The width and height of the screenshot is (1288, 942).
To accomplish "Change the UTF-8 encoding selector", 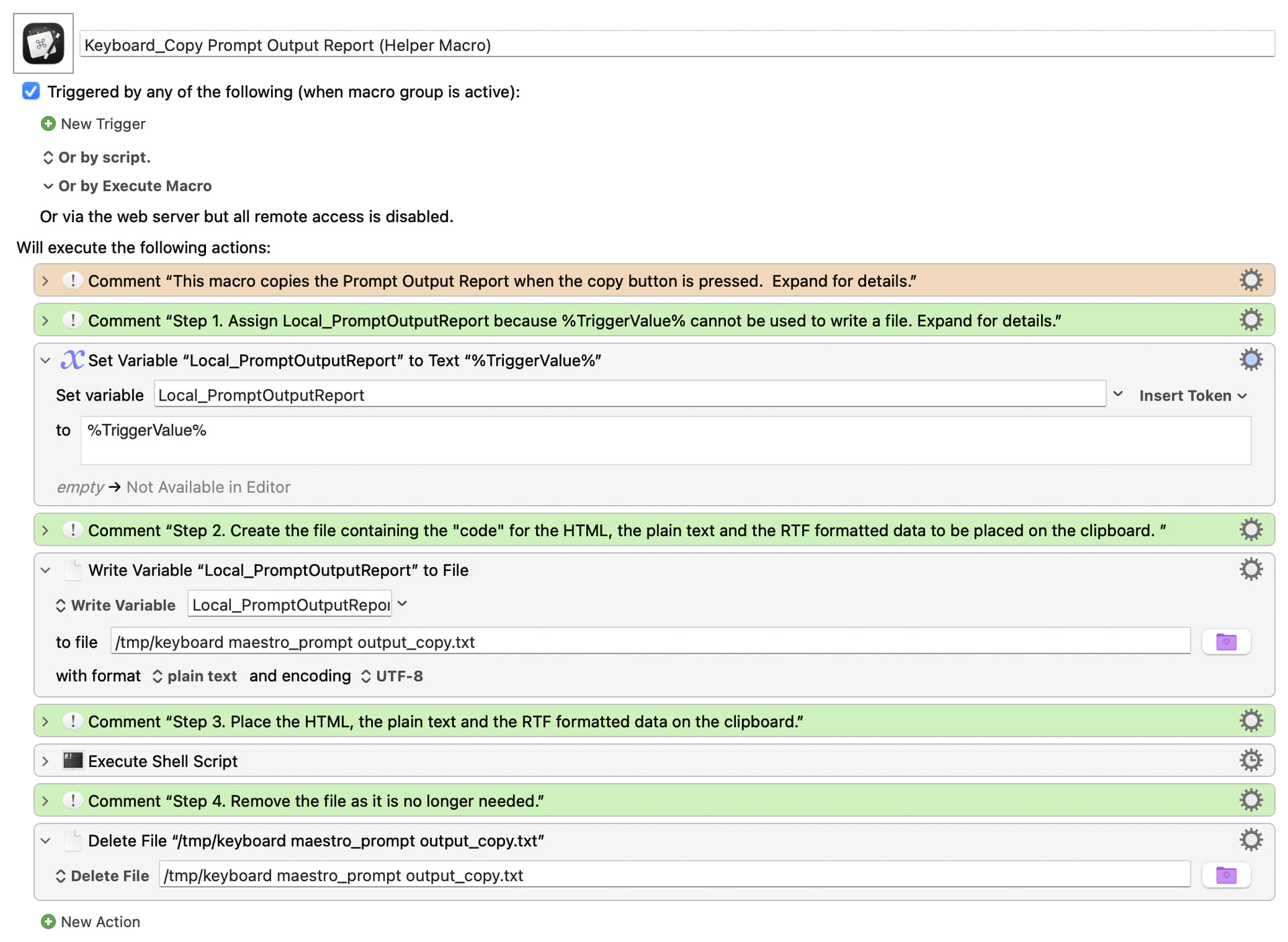I will click(x=392, y=676).
